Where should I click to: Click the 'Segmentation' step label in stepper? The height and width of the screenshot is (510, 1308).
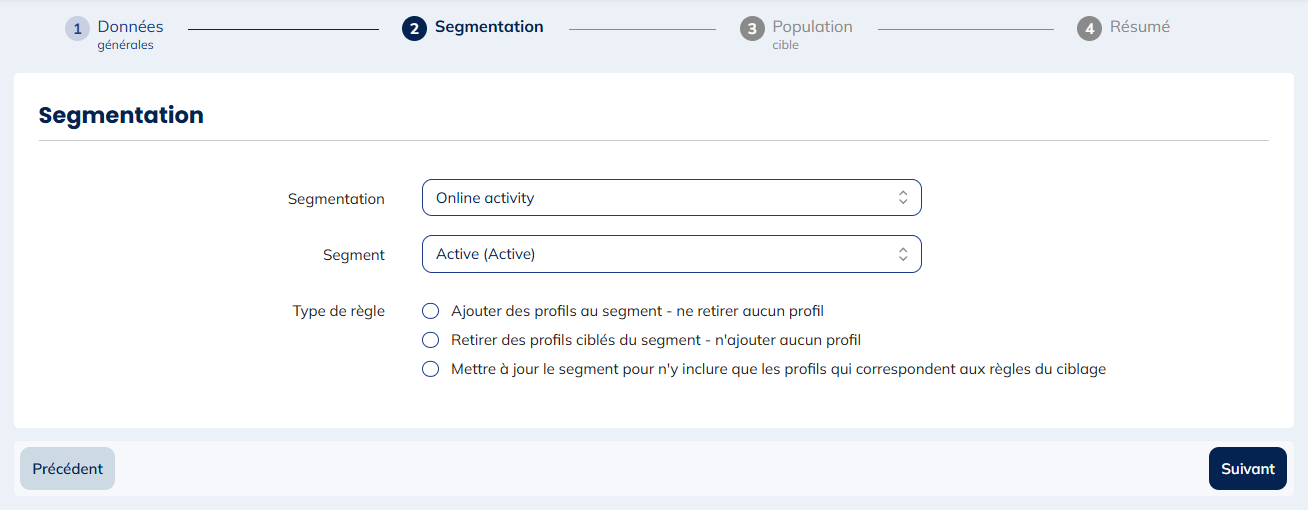(489, 27)
